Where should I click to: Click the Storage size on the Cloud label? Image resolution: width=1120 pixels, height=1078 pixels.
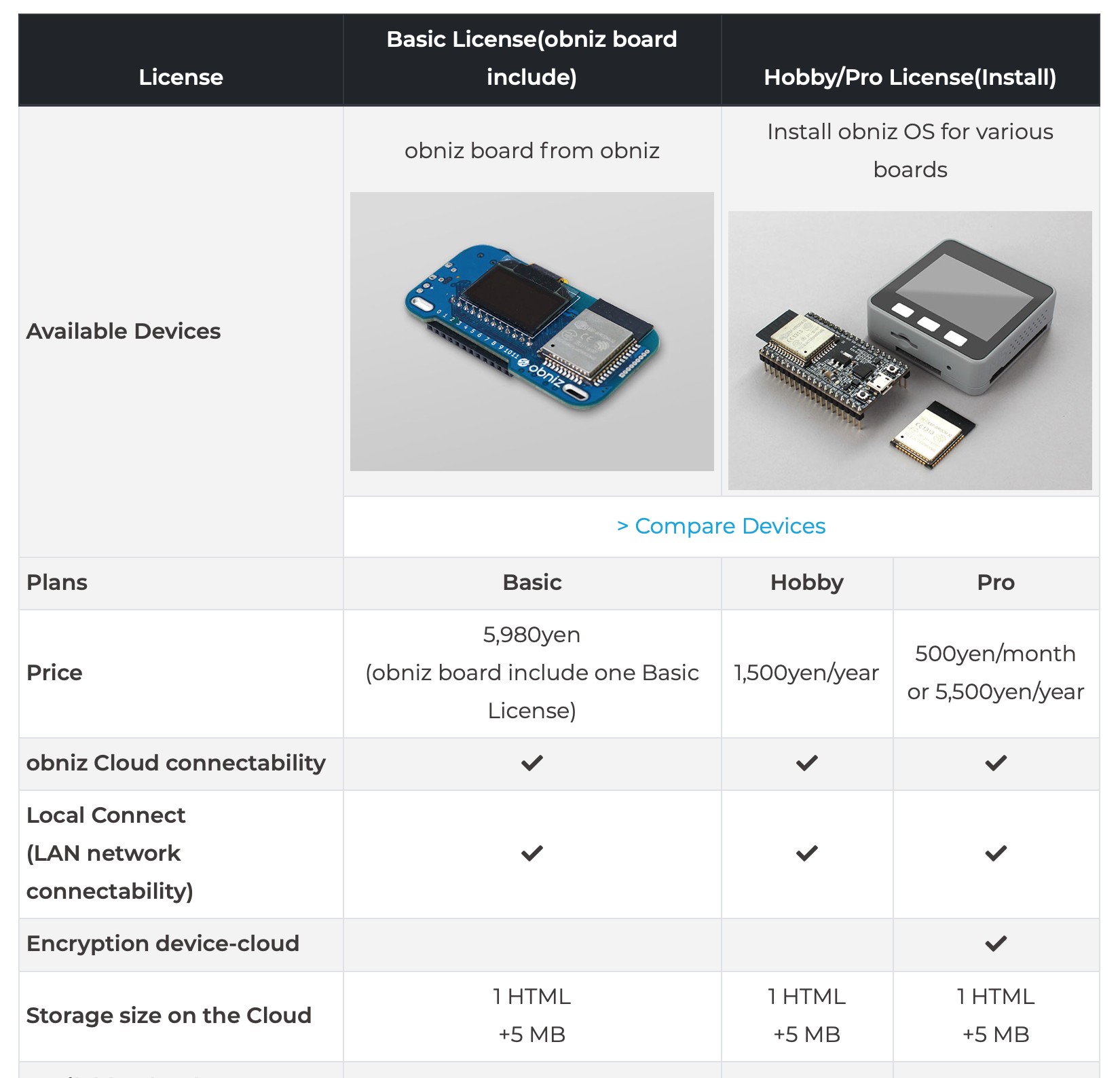pos(169,1016)
